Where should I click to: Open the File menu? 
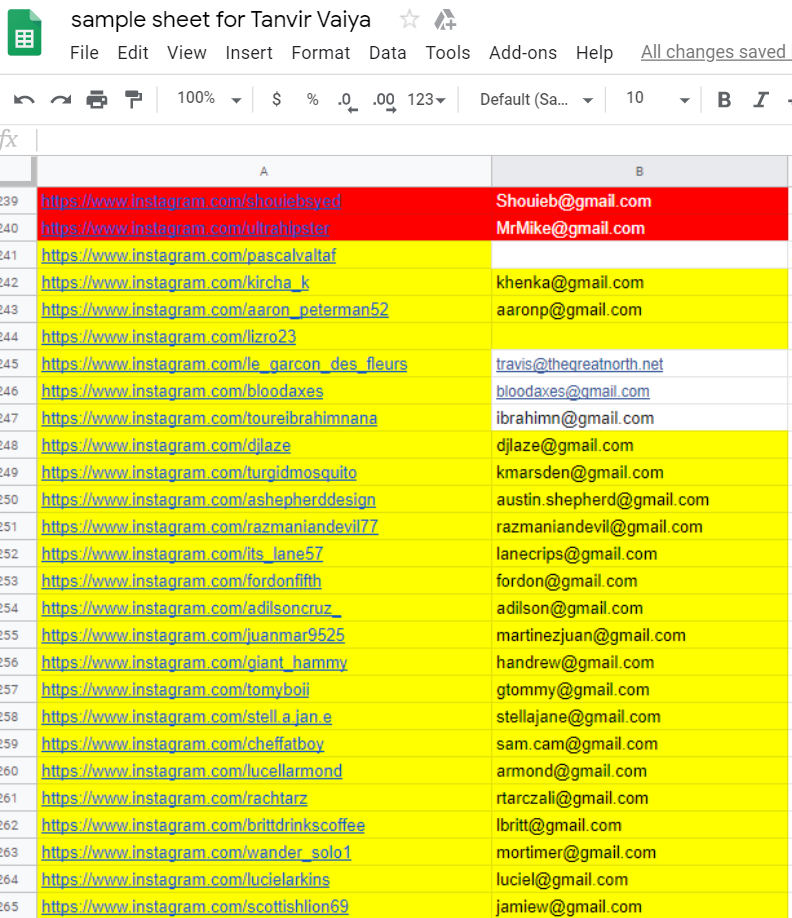(84, 53)
